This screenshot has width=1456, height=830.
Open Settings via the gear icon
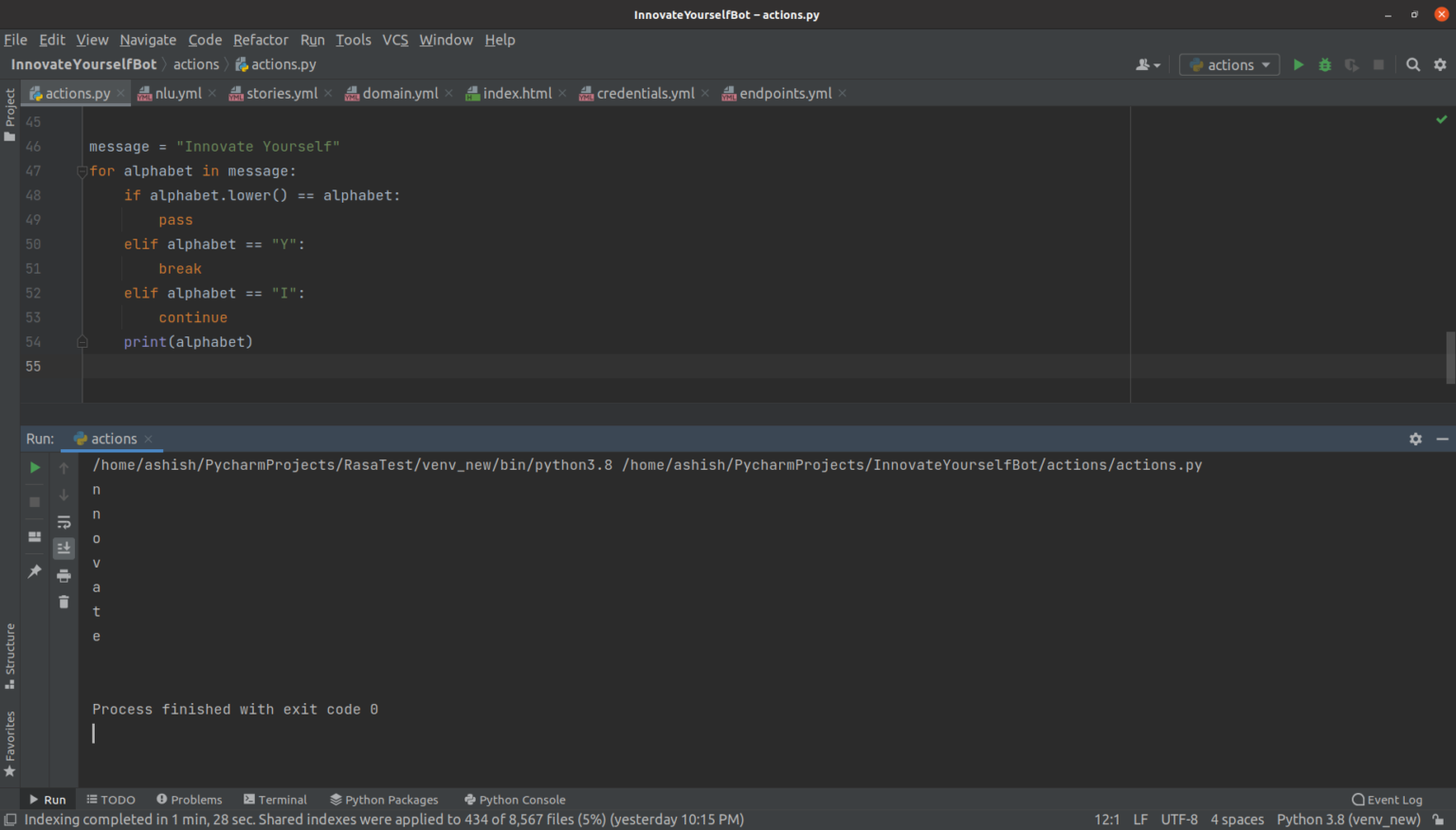pos(1441,64)
